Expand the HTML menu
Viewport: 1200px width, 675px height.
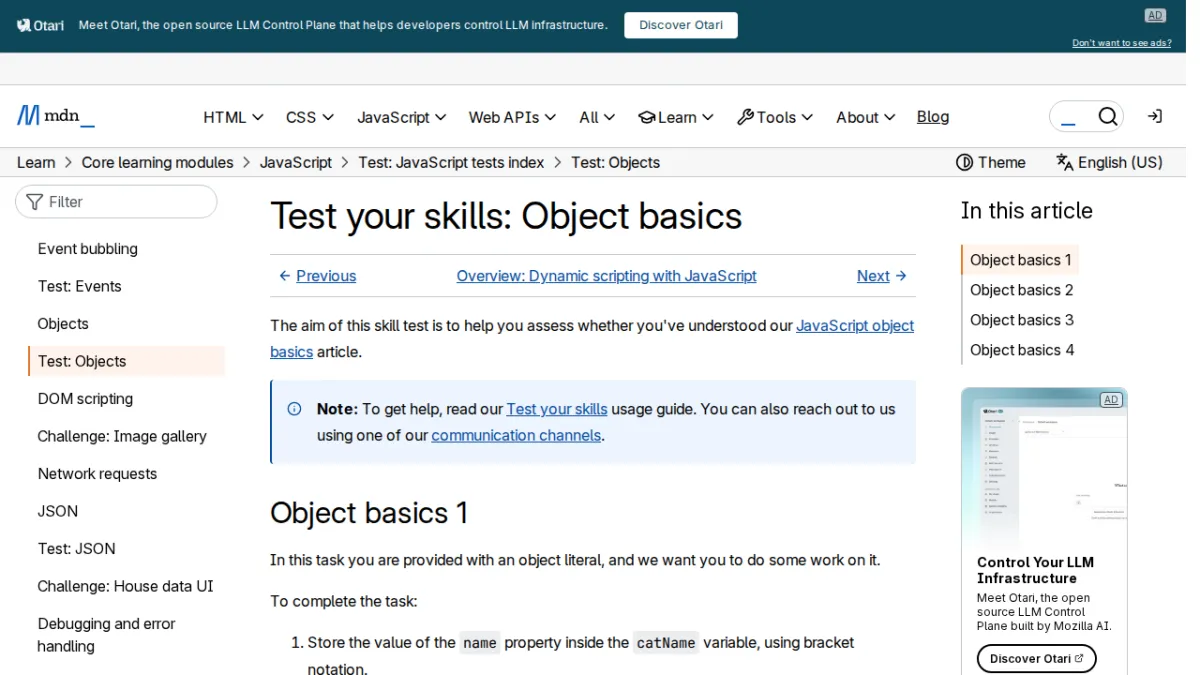pyautogui.click(x=233, y=117)
